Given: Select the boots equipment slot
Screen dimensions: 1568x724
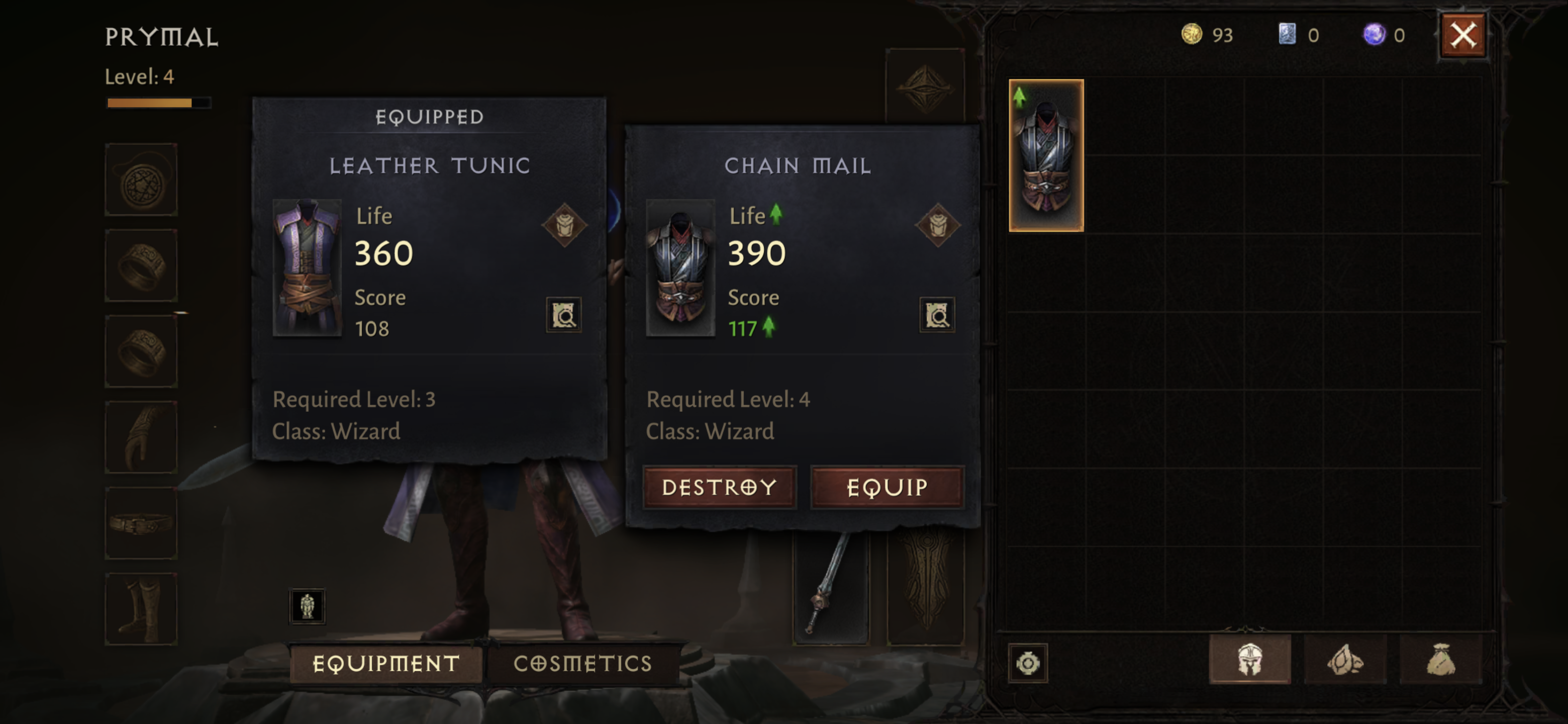Looking at the screenshot, I should pos(141,609).
